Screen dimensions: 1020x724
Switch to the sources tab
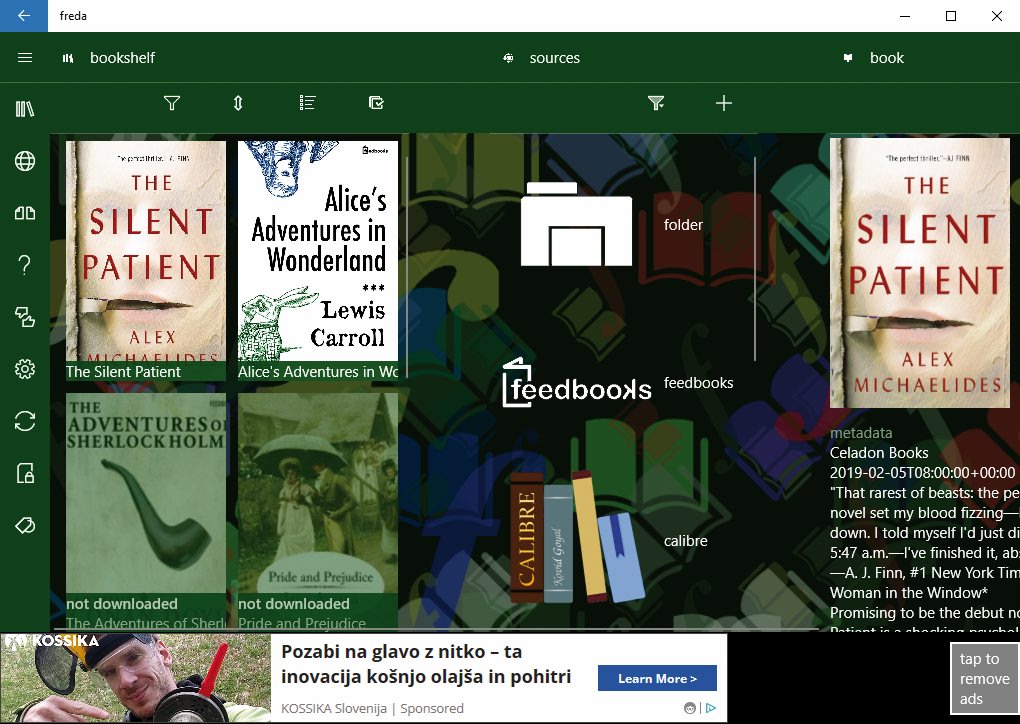click(x=542, y=58)
